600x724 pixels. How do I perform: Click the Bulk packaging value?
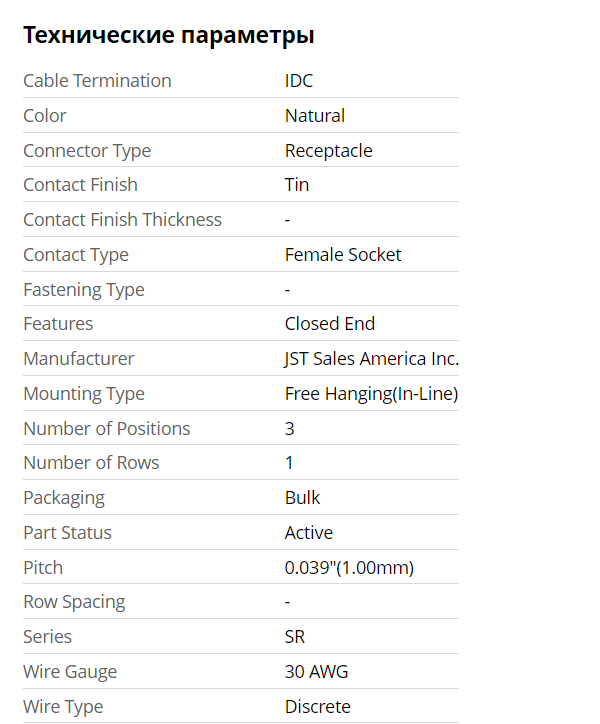point(302,498)
